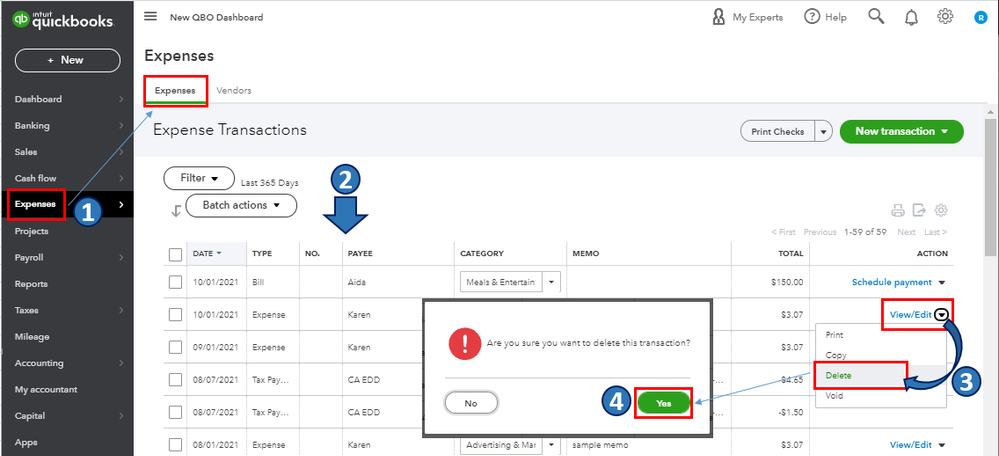Open Schedule payment action arrow
The width and height of the screenshot is (999, 456).
pyautogui.click(x=942, y=282)
